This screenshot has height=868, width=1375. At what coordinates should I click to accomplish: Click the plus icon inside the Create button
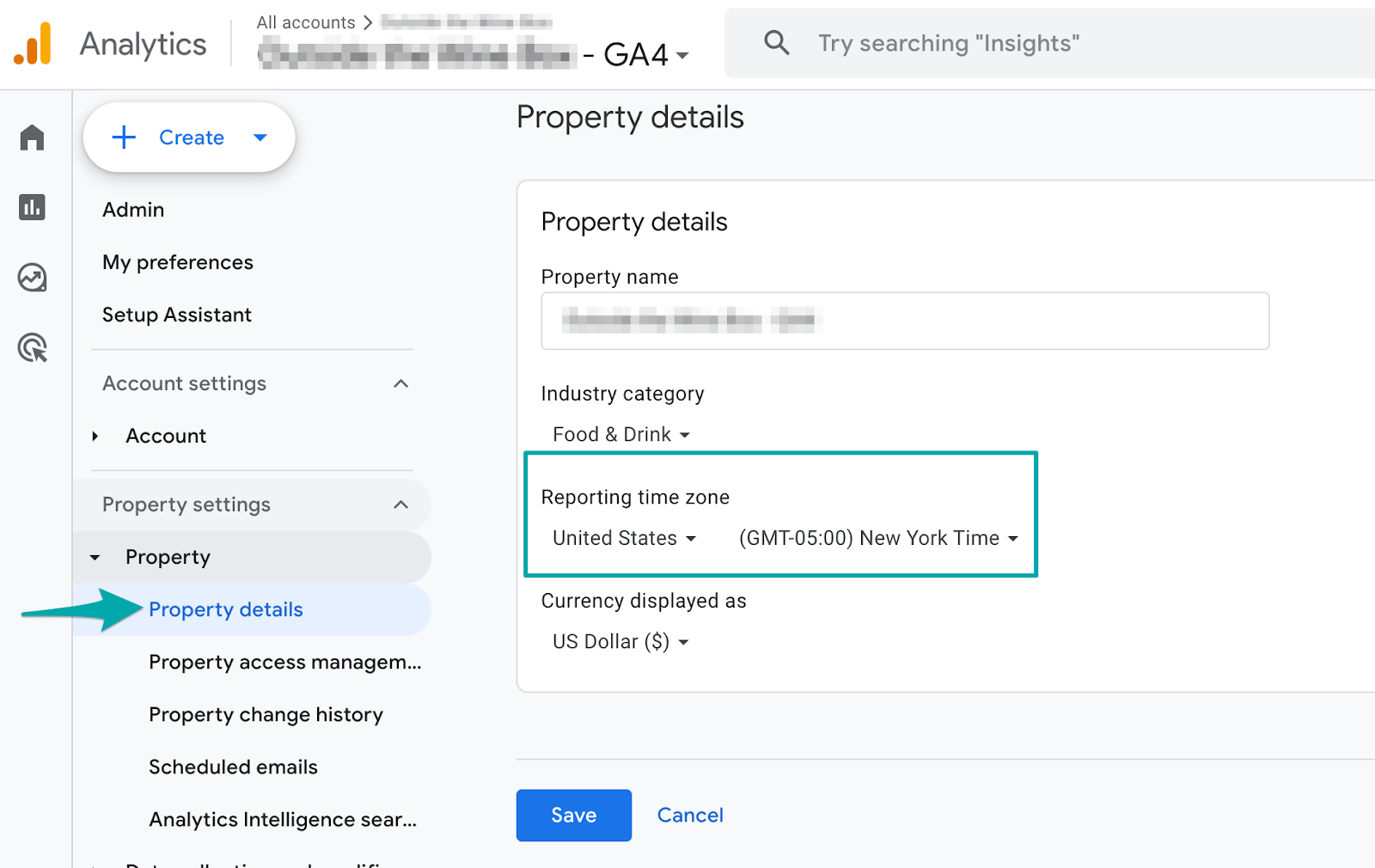pyautogui.click(x=124, y=137)
